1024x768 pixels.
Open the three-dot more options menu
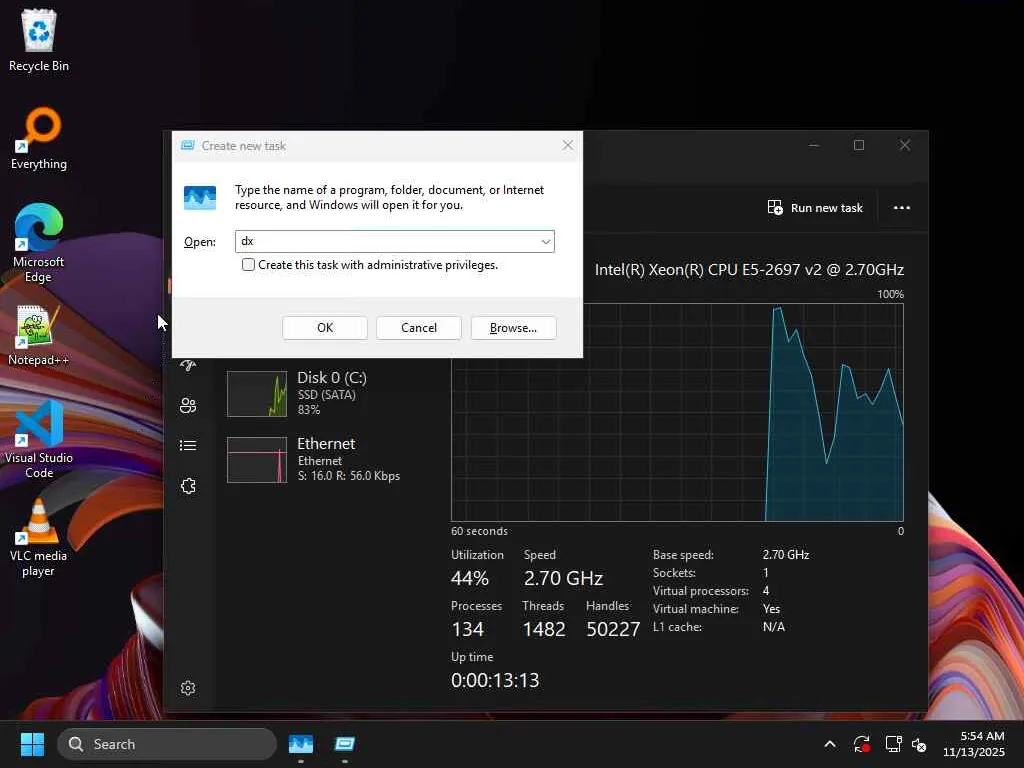point(902,208)
